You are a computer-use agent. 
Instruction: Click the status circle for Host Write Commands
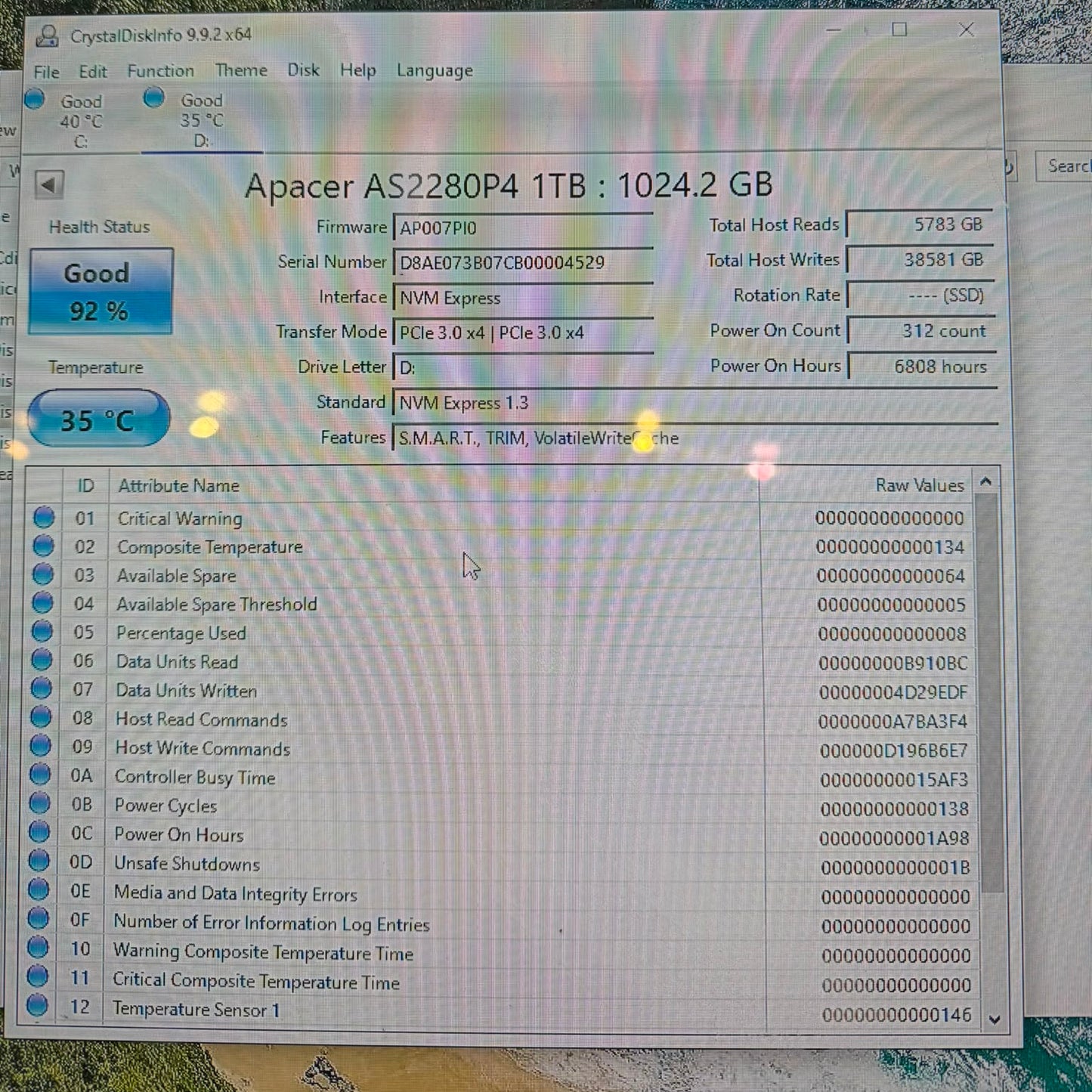[40, 747]
